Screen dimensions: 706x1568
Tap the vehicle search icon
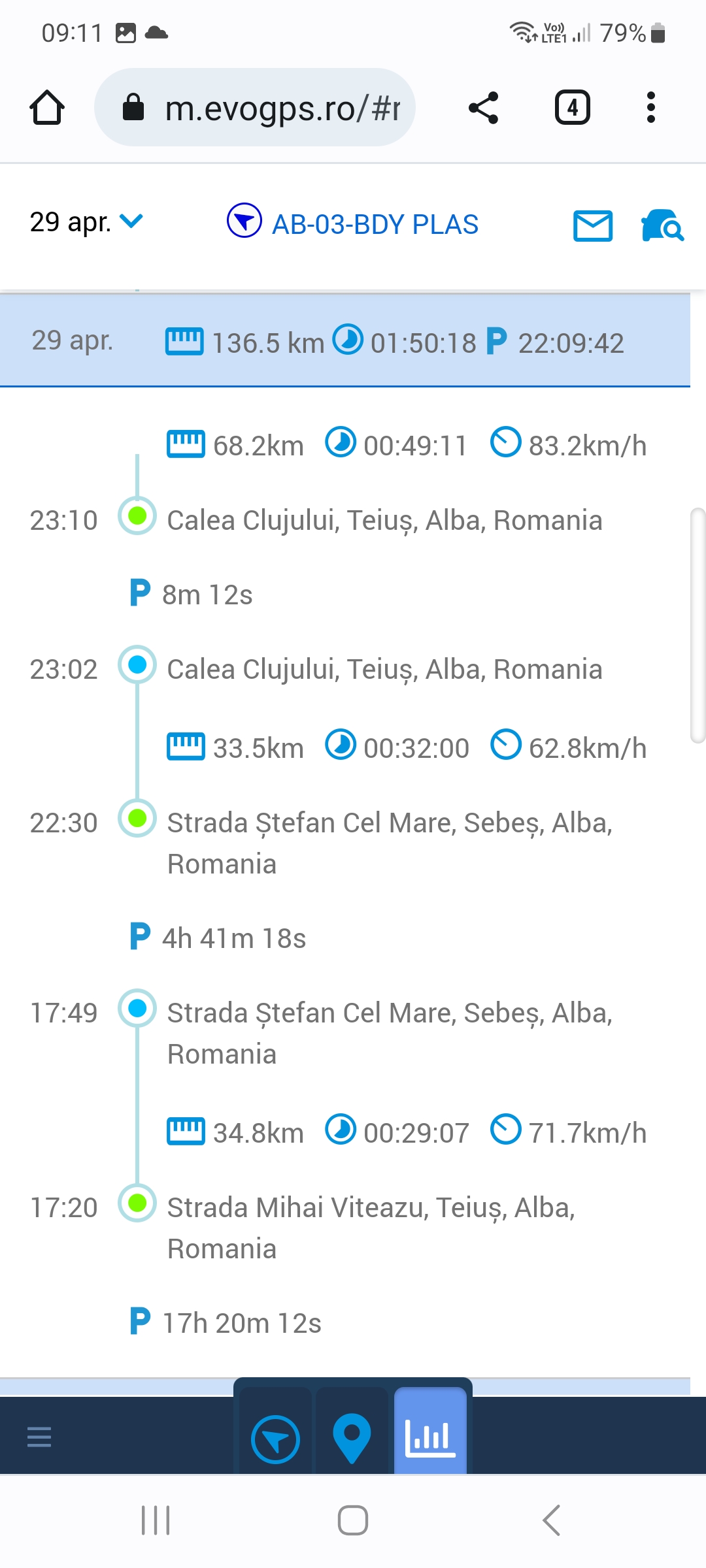pos(662,226)
